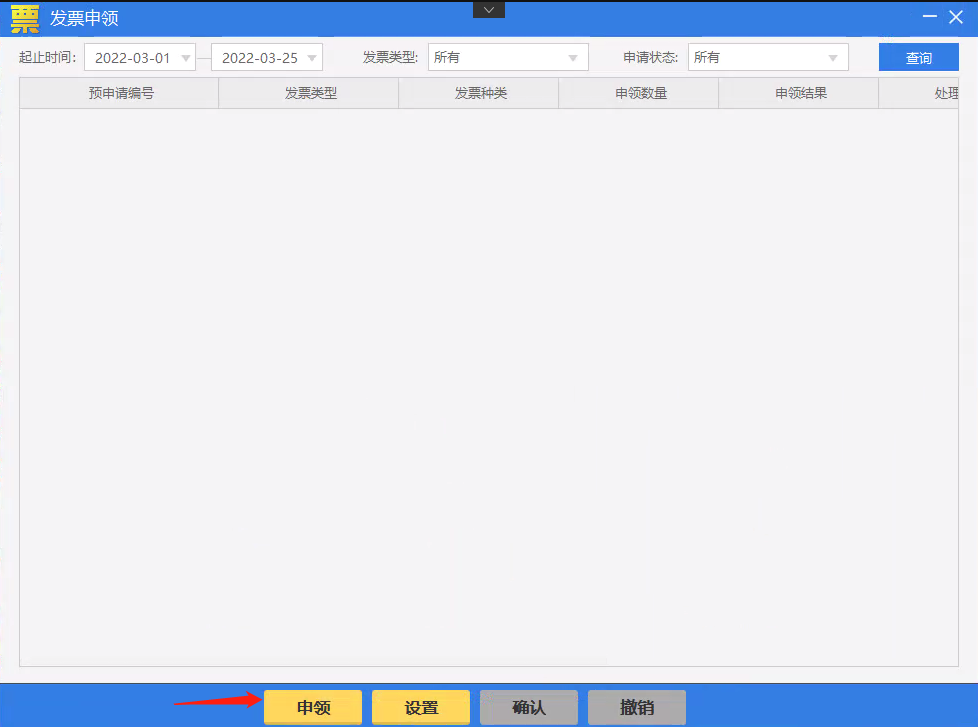The width and height of the screenshot is (978, 727).
Task: Click the grey 撤销 button
Action: [637, 707]
